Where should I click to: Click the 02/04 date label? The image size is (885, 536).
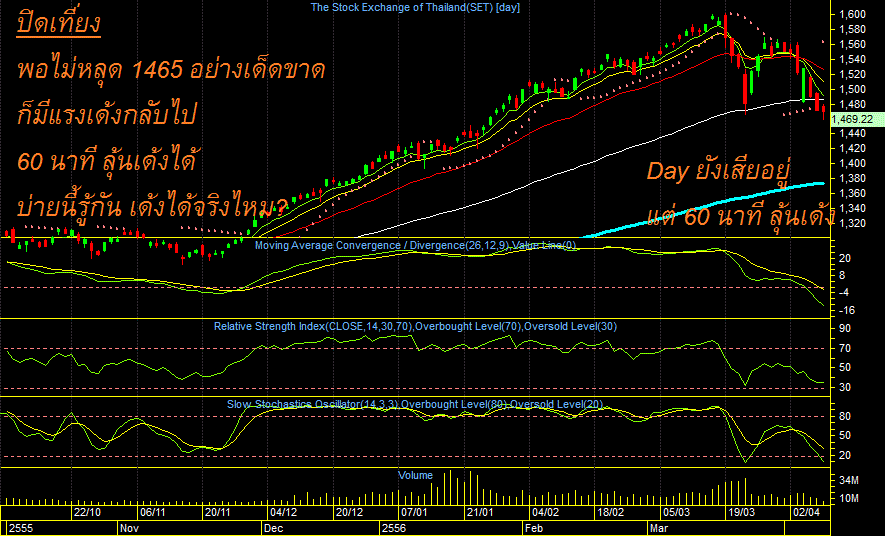tap(806, 512)
